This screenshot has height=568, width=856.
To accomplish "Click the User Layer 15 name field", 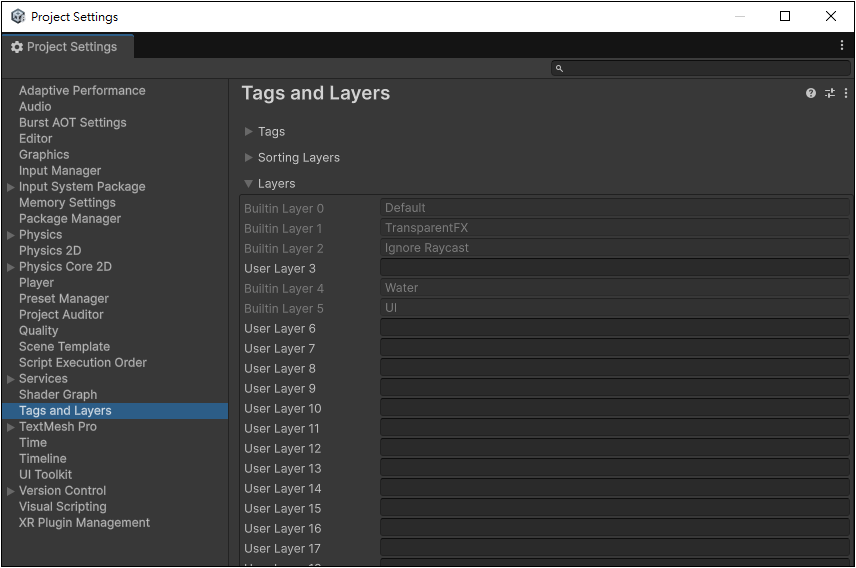I will click(615, 508).
